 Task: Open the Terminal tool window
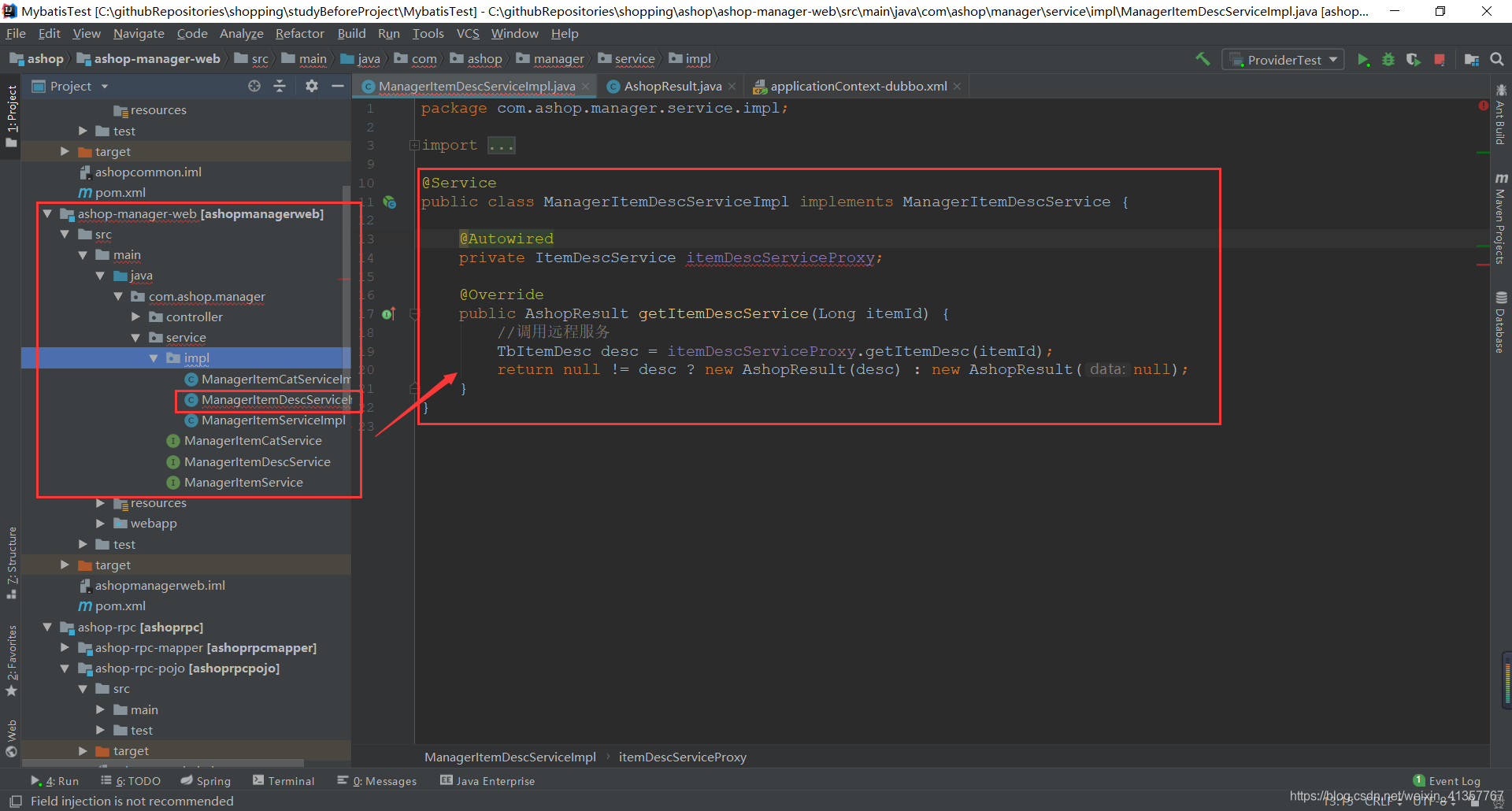(x=283, y=781)
